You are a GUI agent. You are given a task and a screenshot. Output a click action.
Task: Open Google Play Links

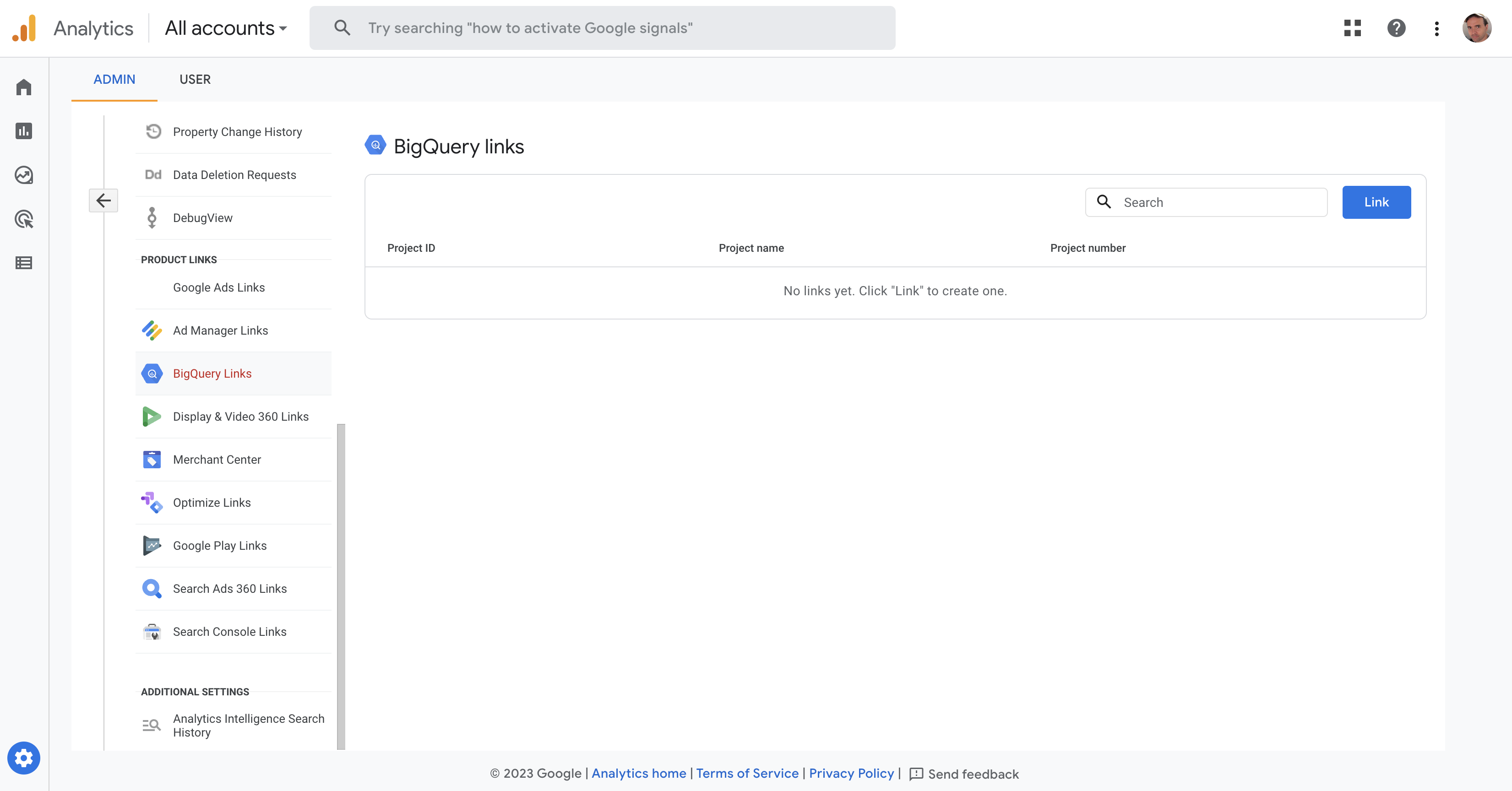pos(234,546)
